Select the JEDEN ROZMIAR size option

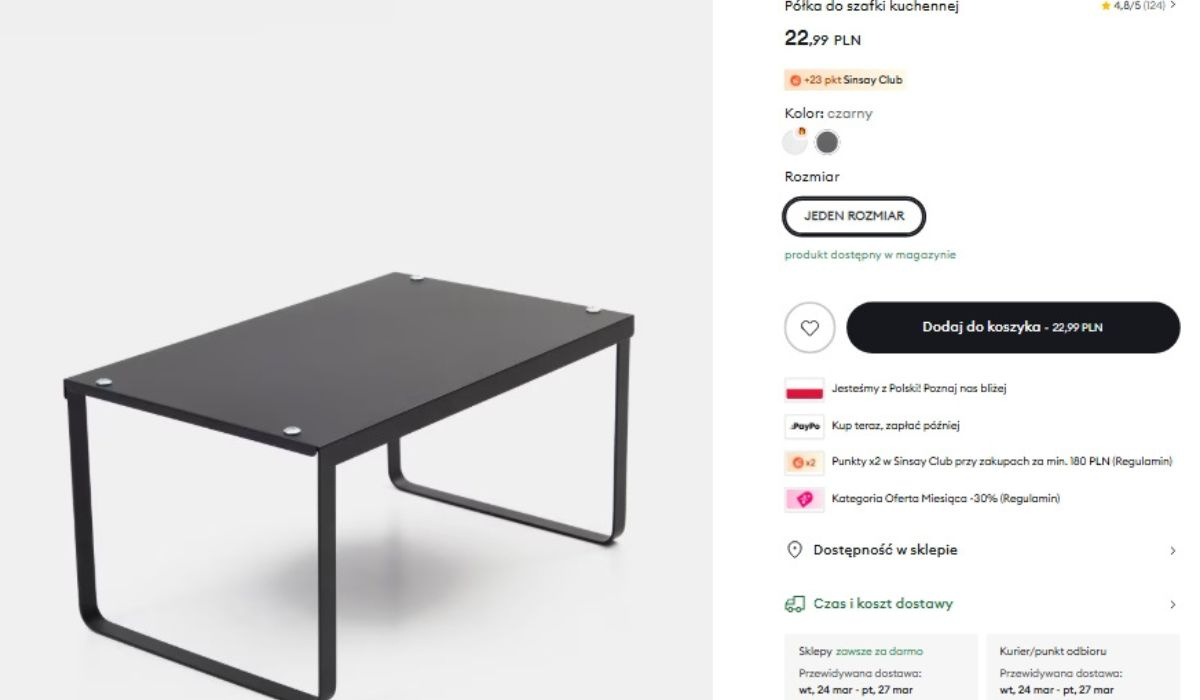(854, 216)
